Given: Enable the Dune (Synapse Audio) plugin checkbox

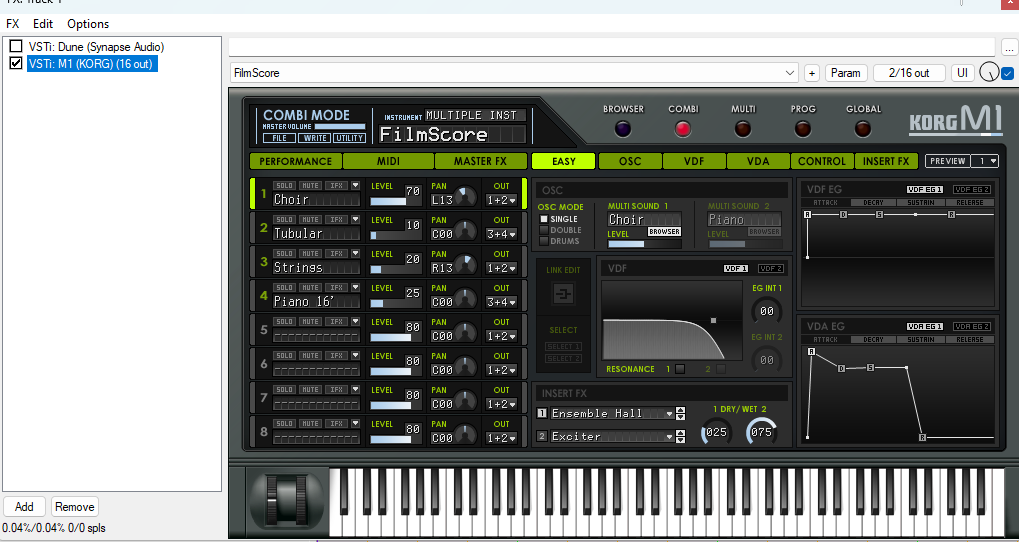Looking at the screenshot, I should coord(16,47).
